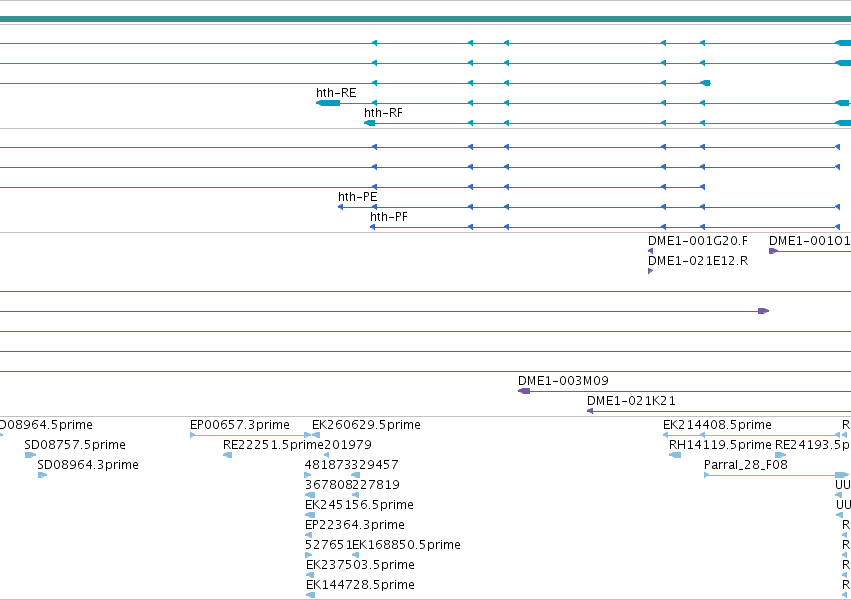Viewport: 851px width, 600px height.
Task: Open the DME1-001G20.F feature label
Action: point(697,241)
